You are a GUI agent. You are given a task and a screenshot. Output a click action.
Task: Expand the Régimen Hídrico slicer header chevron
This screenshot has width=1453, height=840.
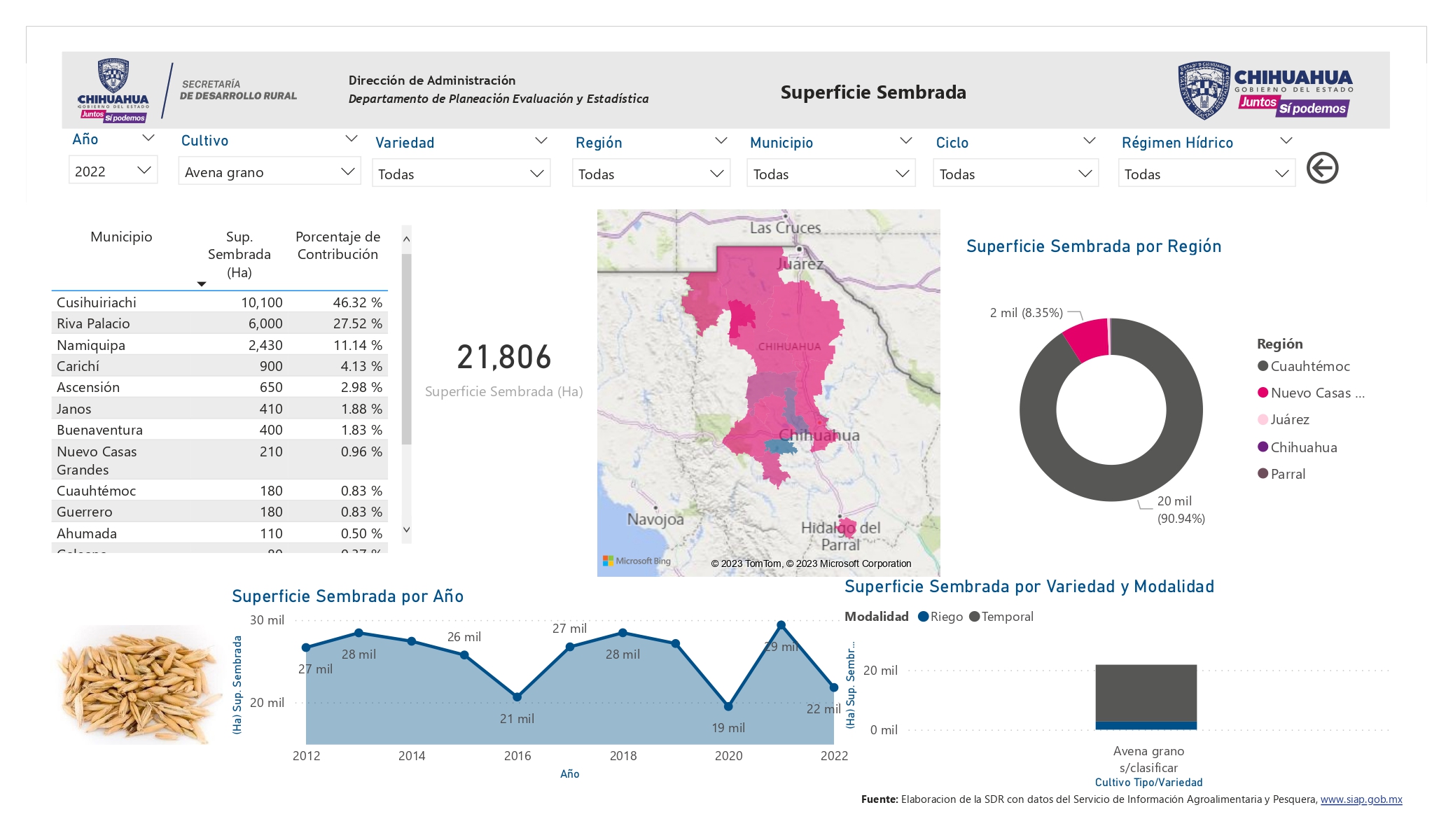click(x=1286, y=141)
